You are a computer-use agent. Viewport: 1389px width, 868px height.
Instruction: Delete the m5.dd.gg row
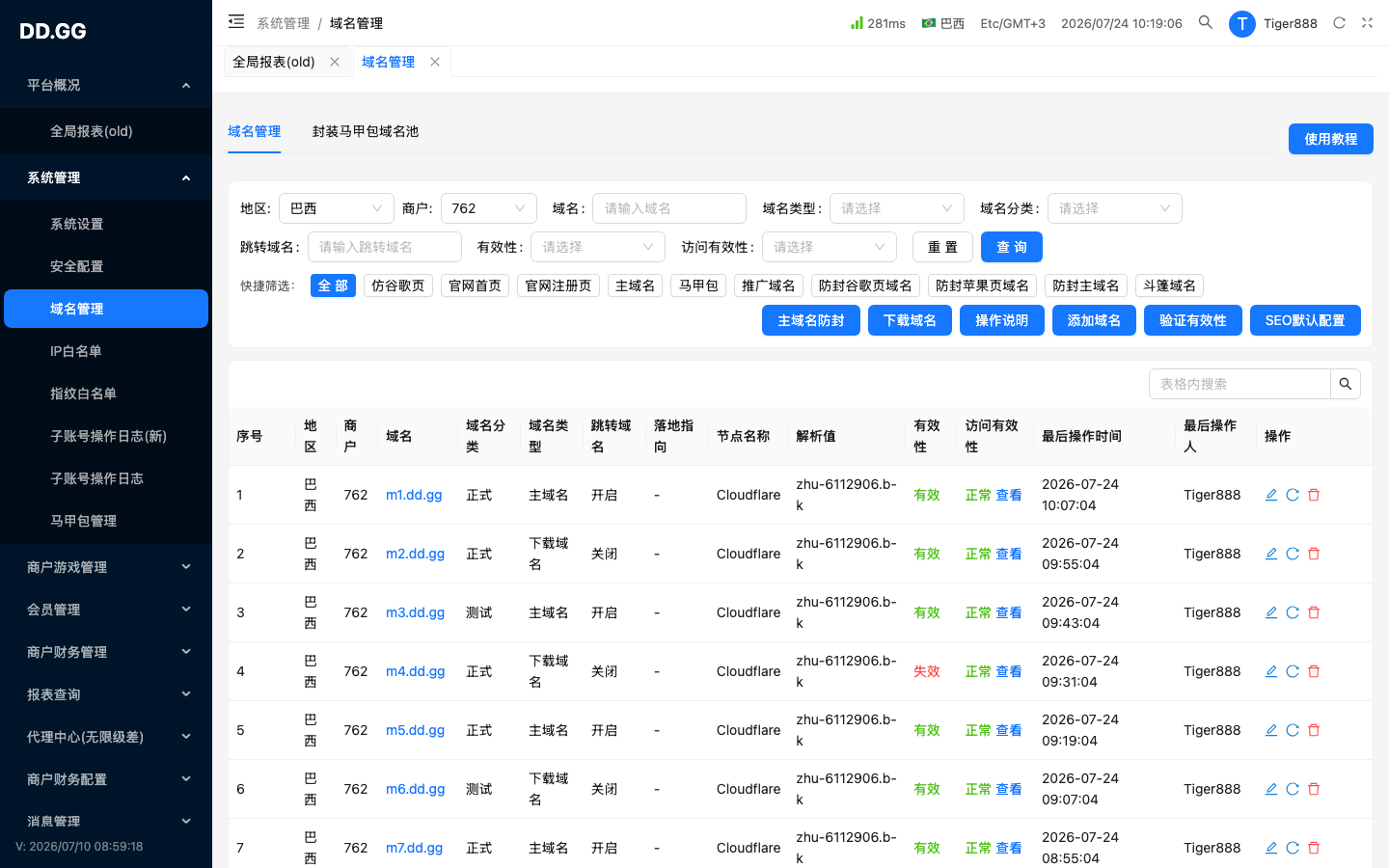[x=1314, y=730]
